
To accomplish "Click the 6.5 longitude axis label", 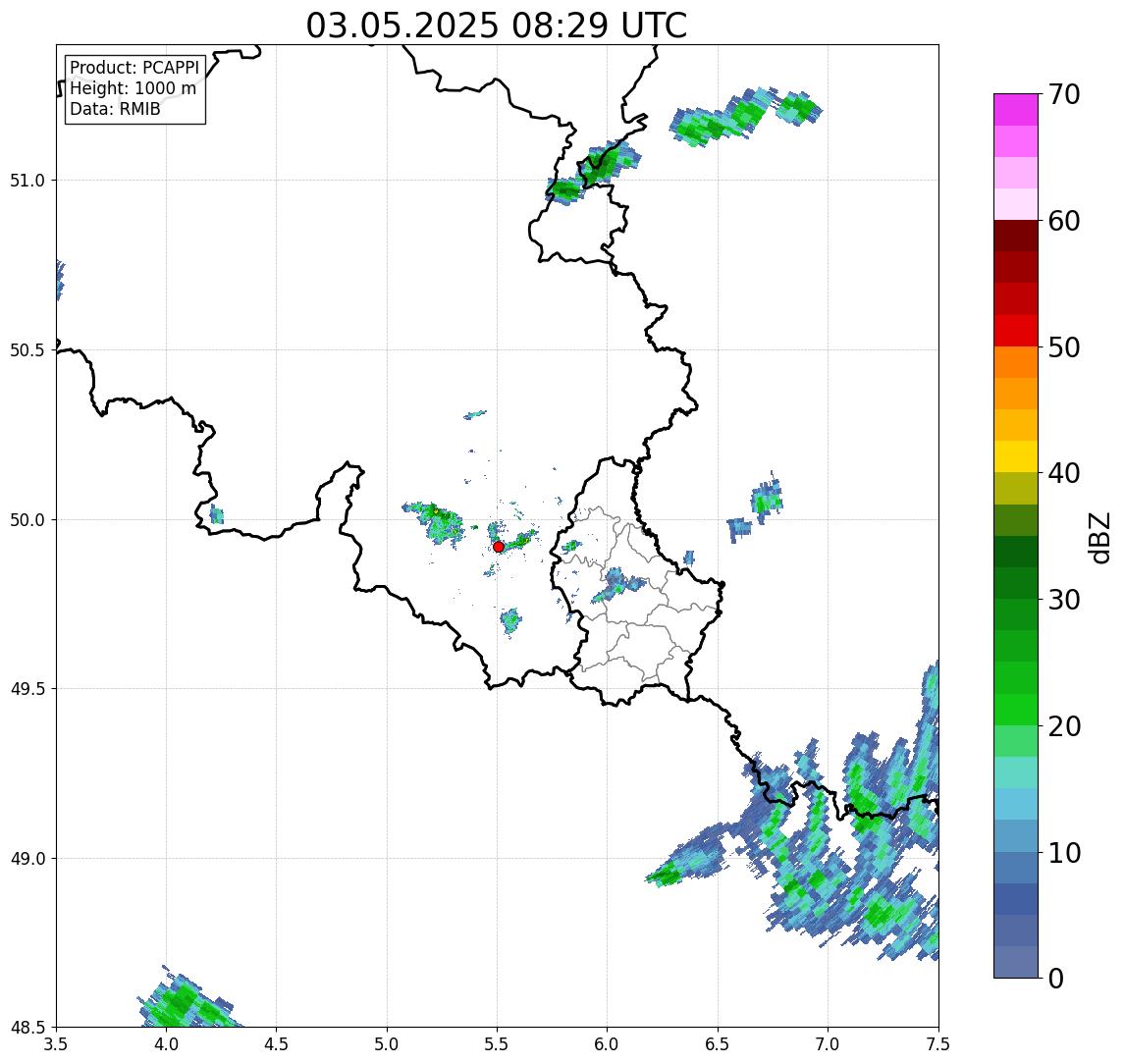I will [x=719, y=1044].
